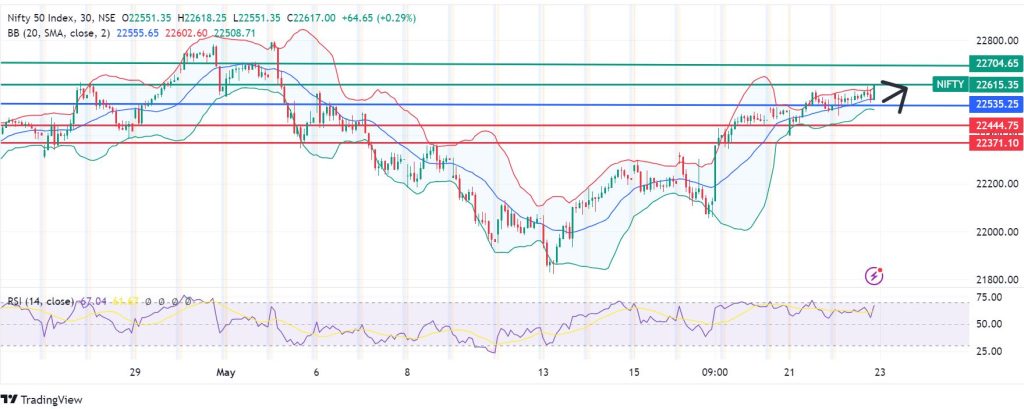
Task: Click the red BB upper value 22602.60
Action: (x=186, y=33)
